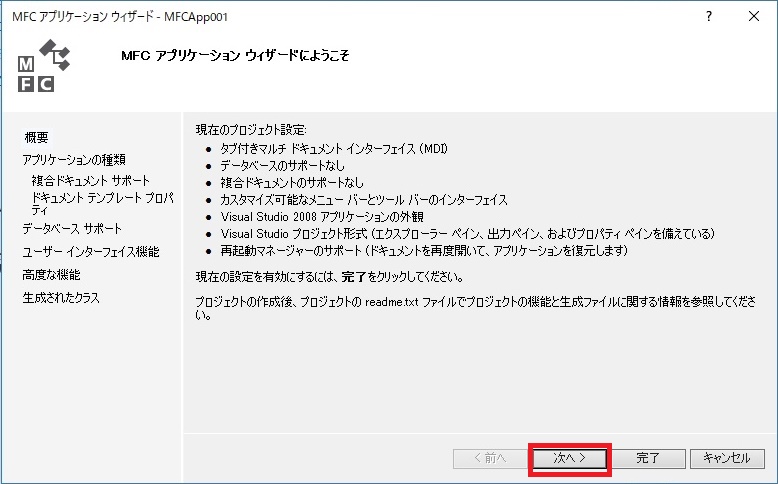Open the 生成されたクラス page
The image size is (778, 484).
(x=61, y=297)
